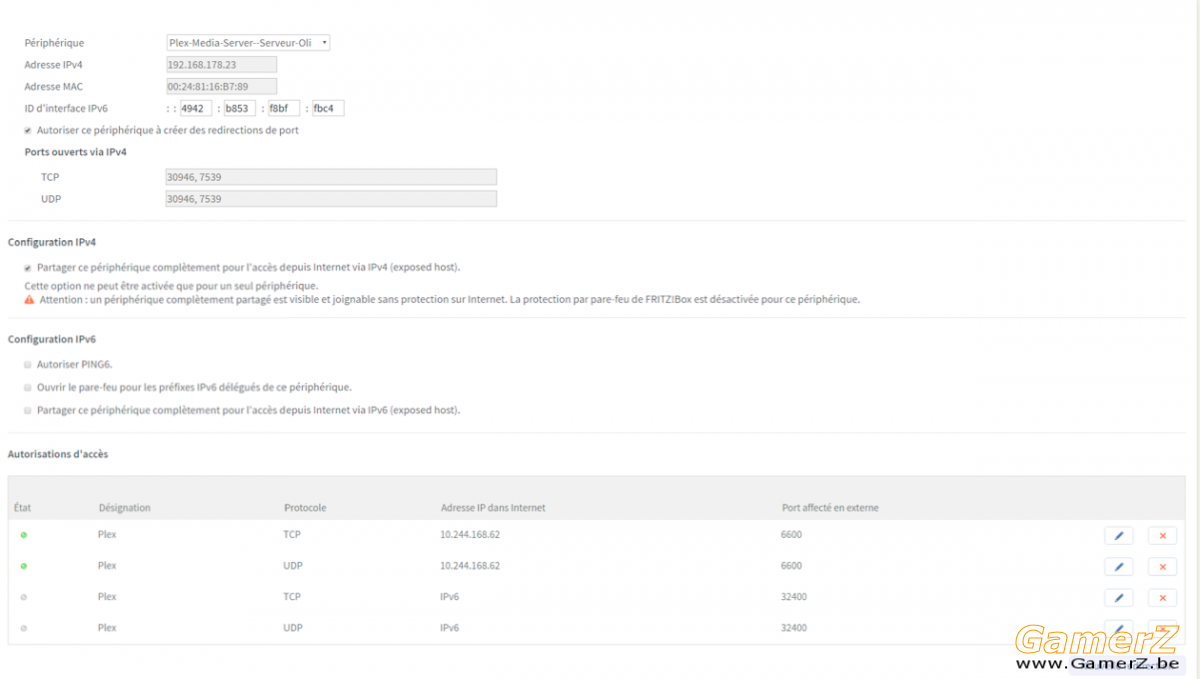1200x679 pixels.
Task: Click '10.244.168.62' in the Plex UDP row
Action: (470, 566)
